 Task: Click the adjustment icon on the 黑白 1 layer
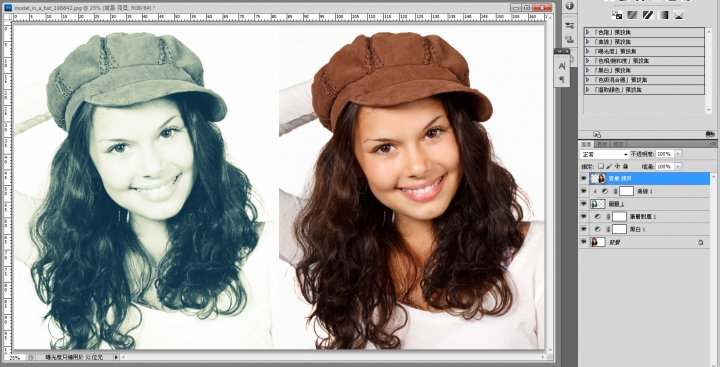tap(597, 229)
